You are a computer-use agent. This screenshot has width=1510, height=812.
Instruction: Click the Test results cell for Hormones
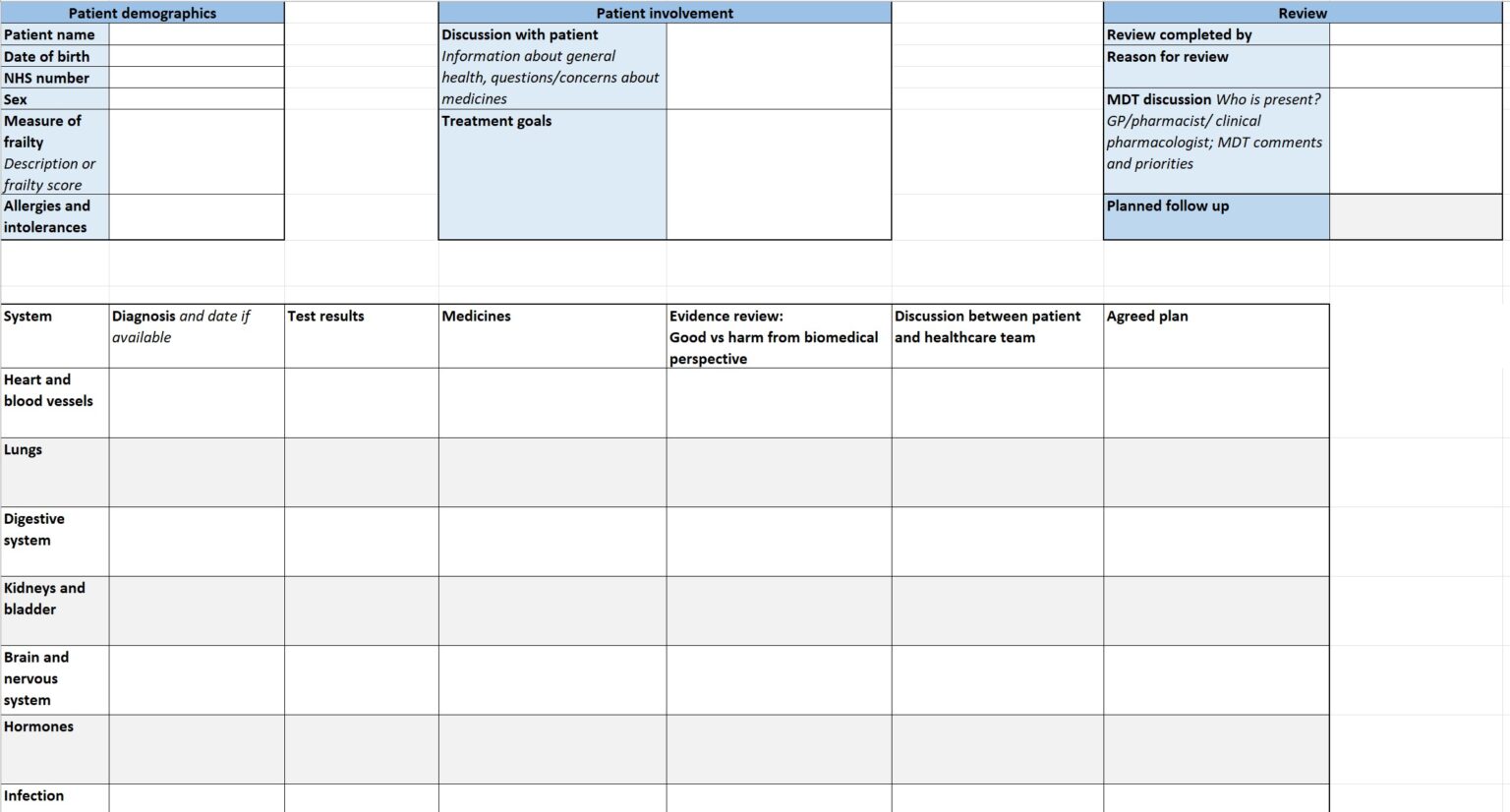tap(361, 749)
